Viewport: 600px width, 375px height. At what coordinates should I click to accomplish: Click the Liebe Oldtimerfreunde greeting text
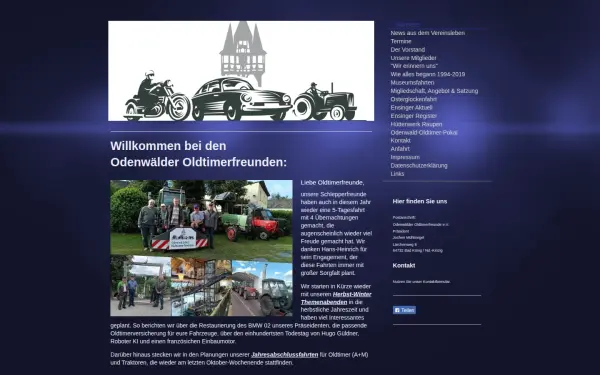click(x=332, y=183)
